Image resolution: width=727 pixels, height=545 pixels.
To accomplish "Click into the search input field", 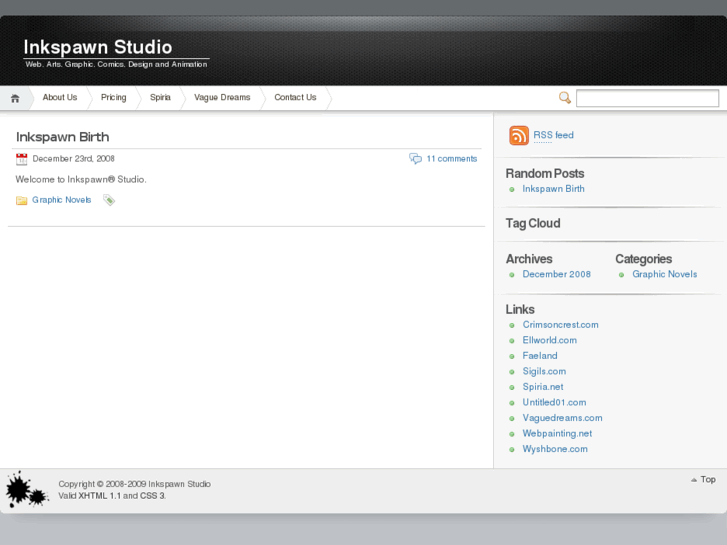I will (647, 98).
